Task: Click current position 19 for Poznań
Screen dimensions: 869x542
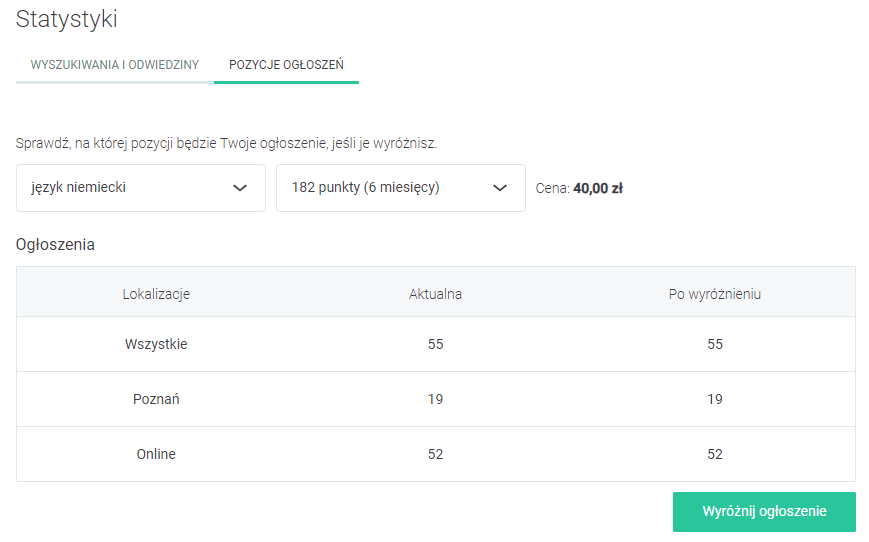Action: point(435,399)
